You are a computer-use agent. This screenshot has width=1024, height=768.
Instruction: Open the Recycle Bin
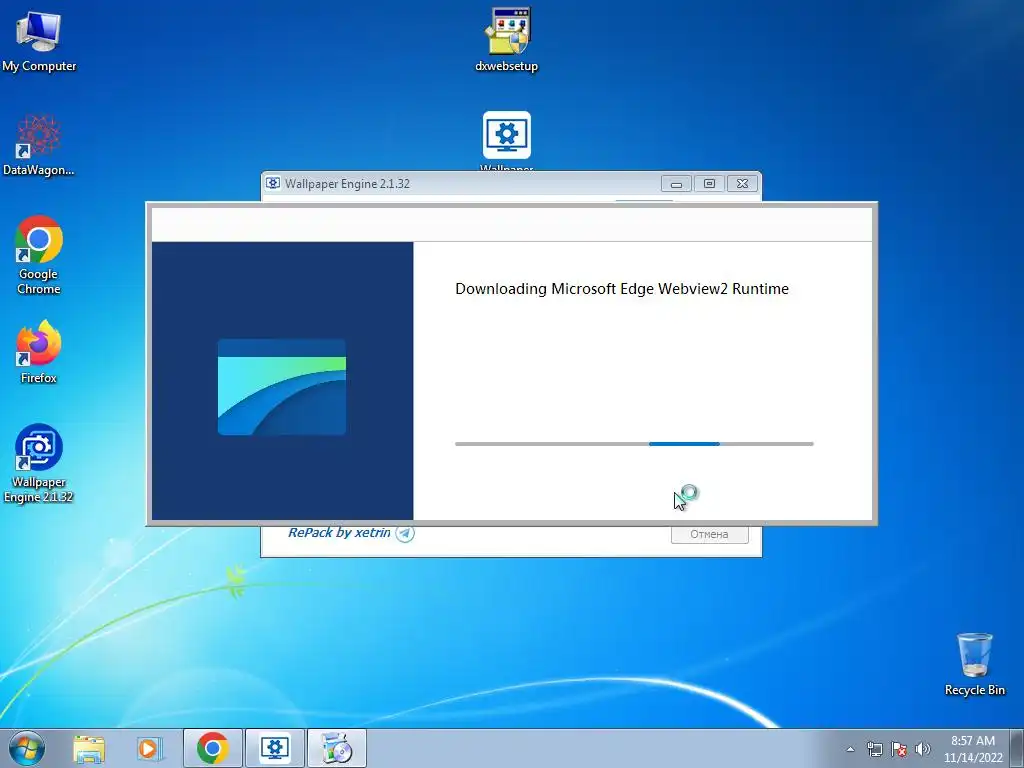pyautogui.click(x=974, y=664)
